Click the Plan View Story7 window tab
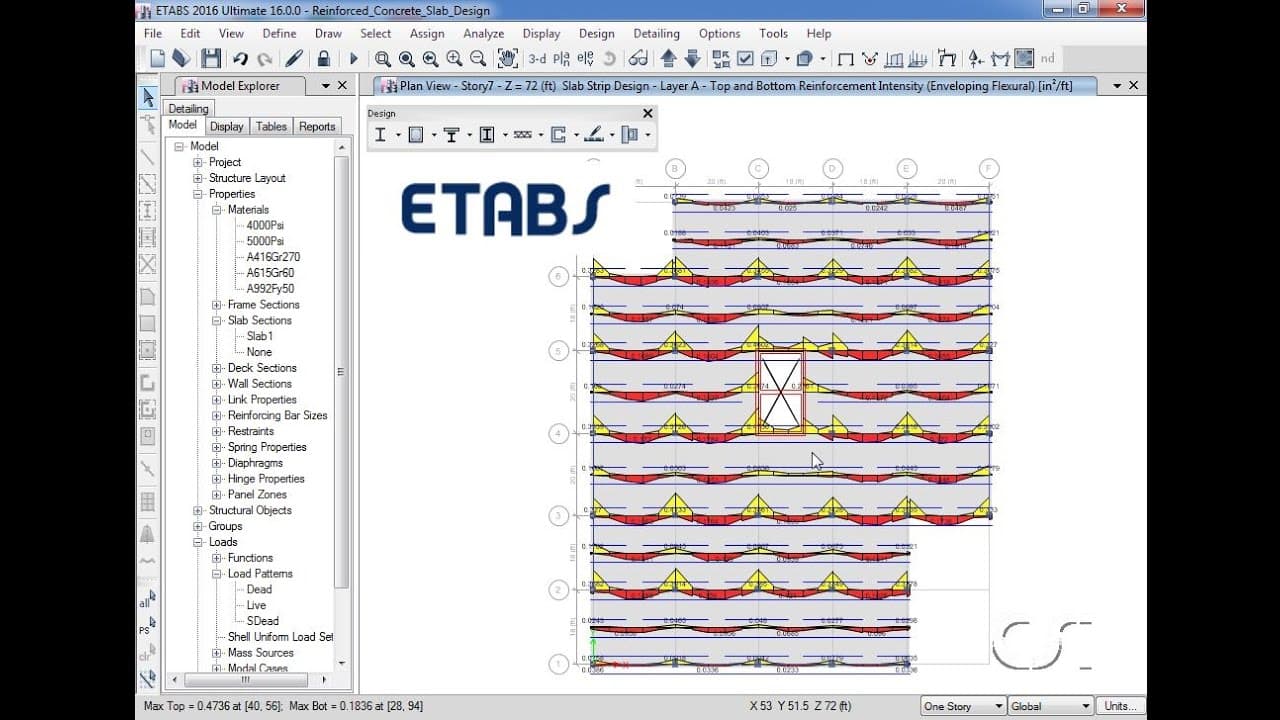The image size is (1280, 720). point(734,86)
